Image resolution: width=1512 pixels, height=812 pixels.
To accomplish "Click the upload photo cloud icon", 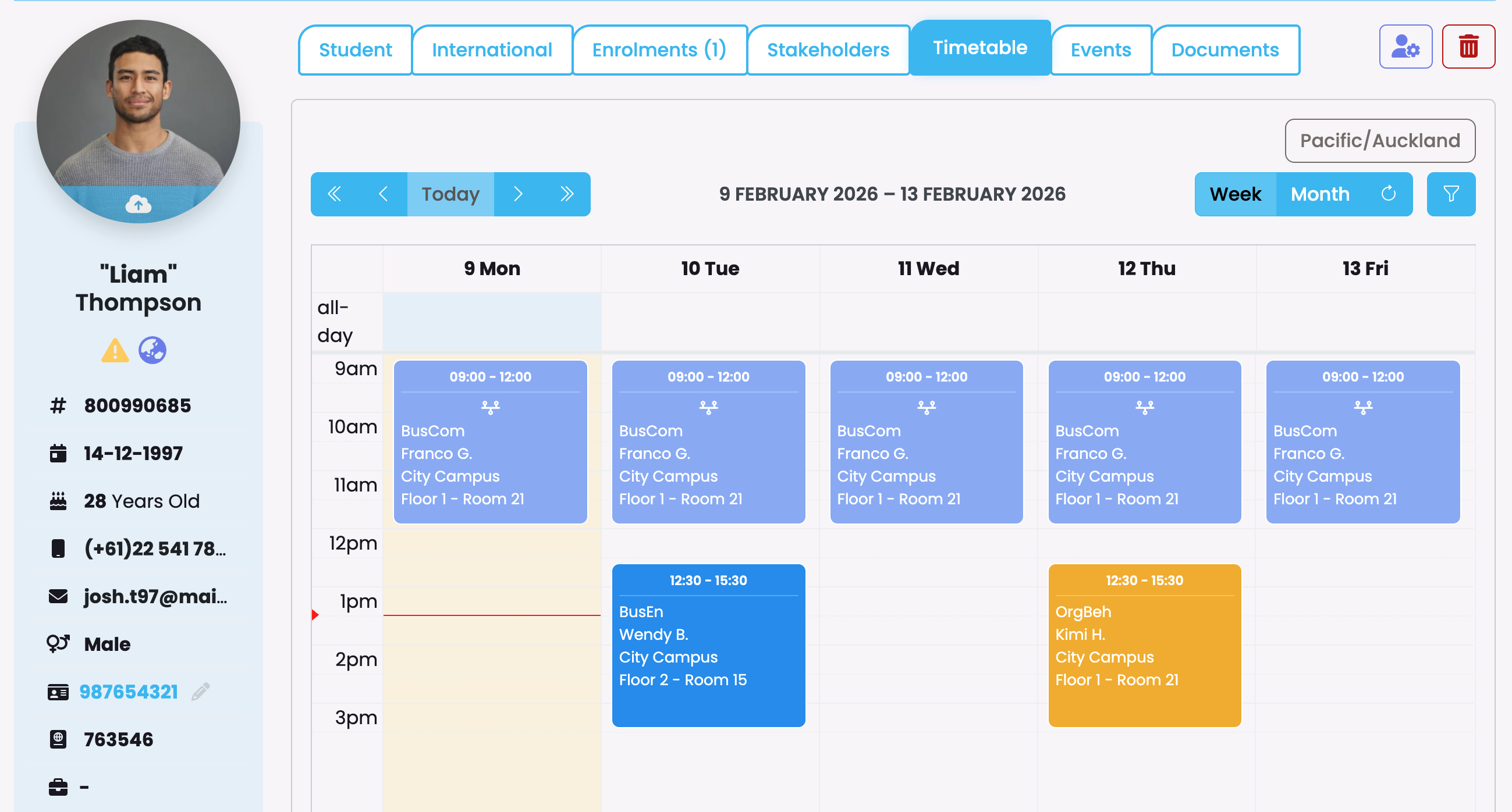I will pos(138,204).
